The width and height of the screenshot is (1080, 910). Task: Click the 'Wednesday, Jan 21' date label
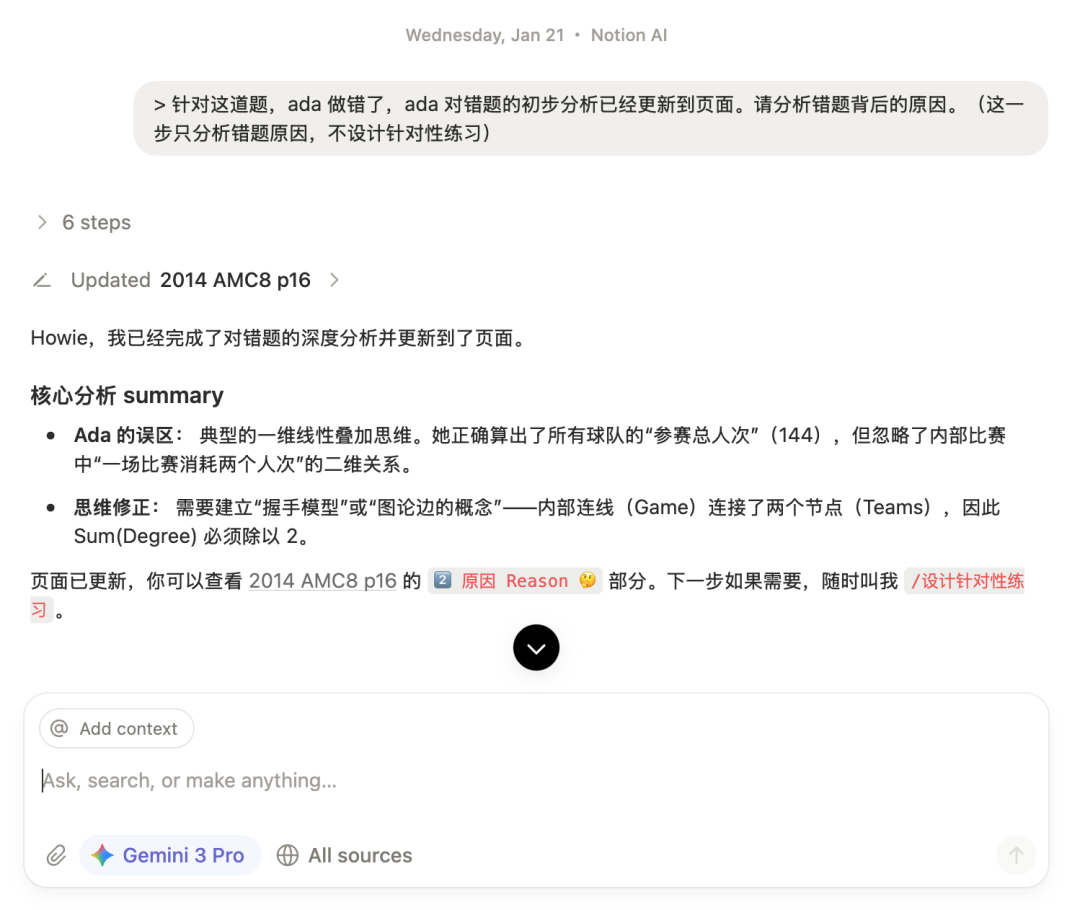pyautogui.click(x=484, y=35)
